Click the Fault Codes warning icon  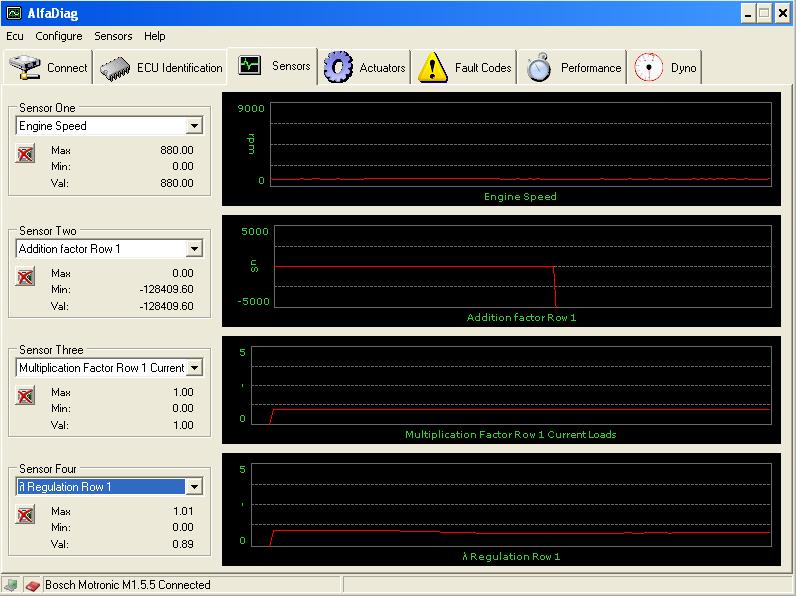pos(433,68)
